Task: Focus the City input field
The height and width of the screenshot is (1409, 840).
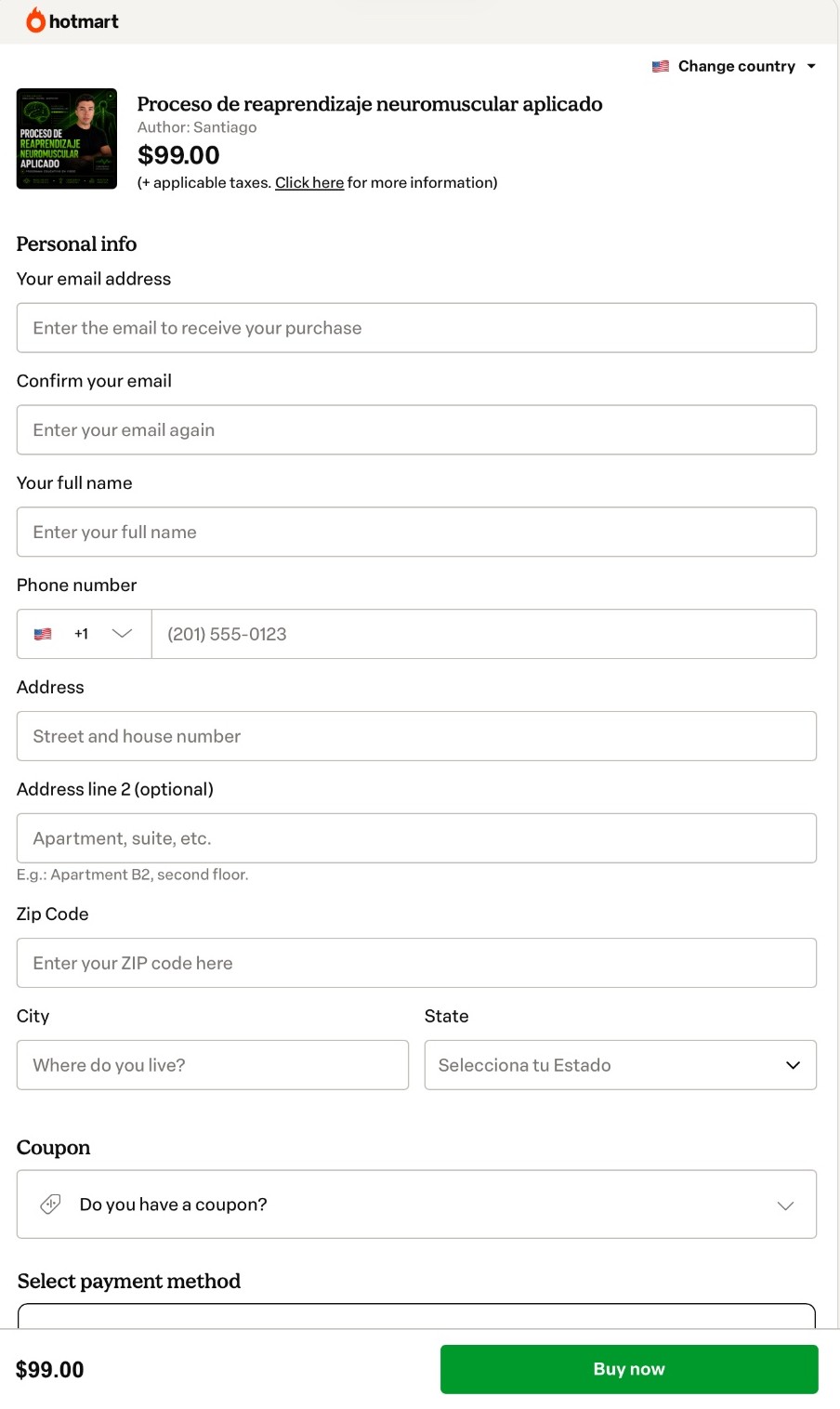Action: pos(213,1065)
